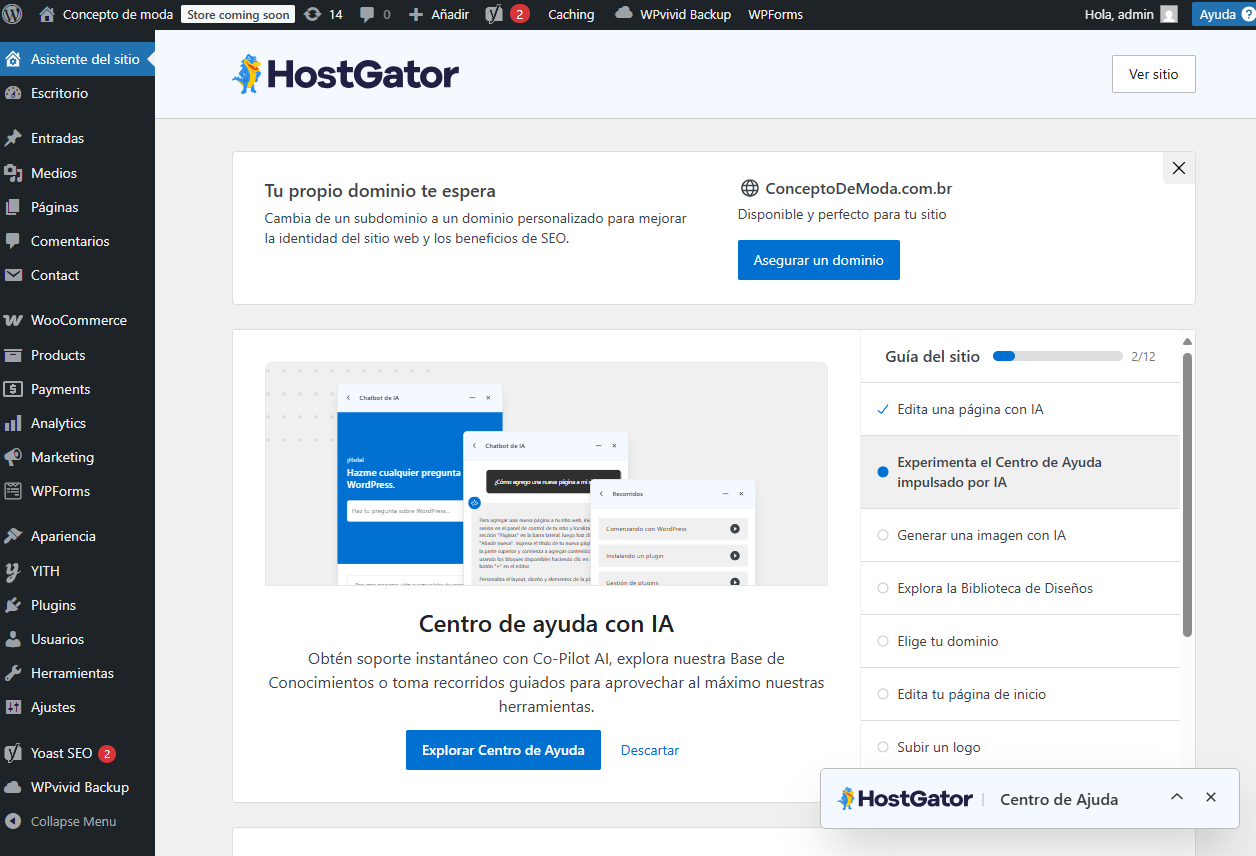Close the Centro de Ajuda popup

[1211, 797]
